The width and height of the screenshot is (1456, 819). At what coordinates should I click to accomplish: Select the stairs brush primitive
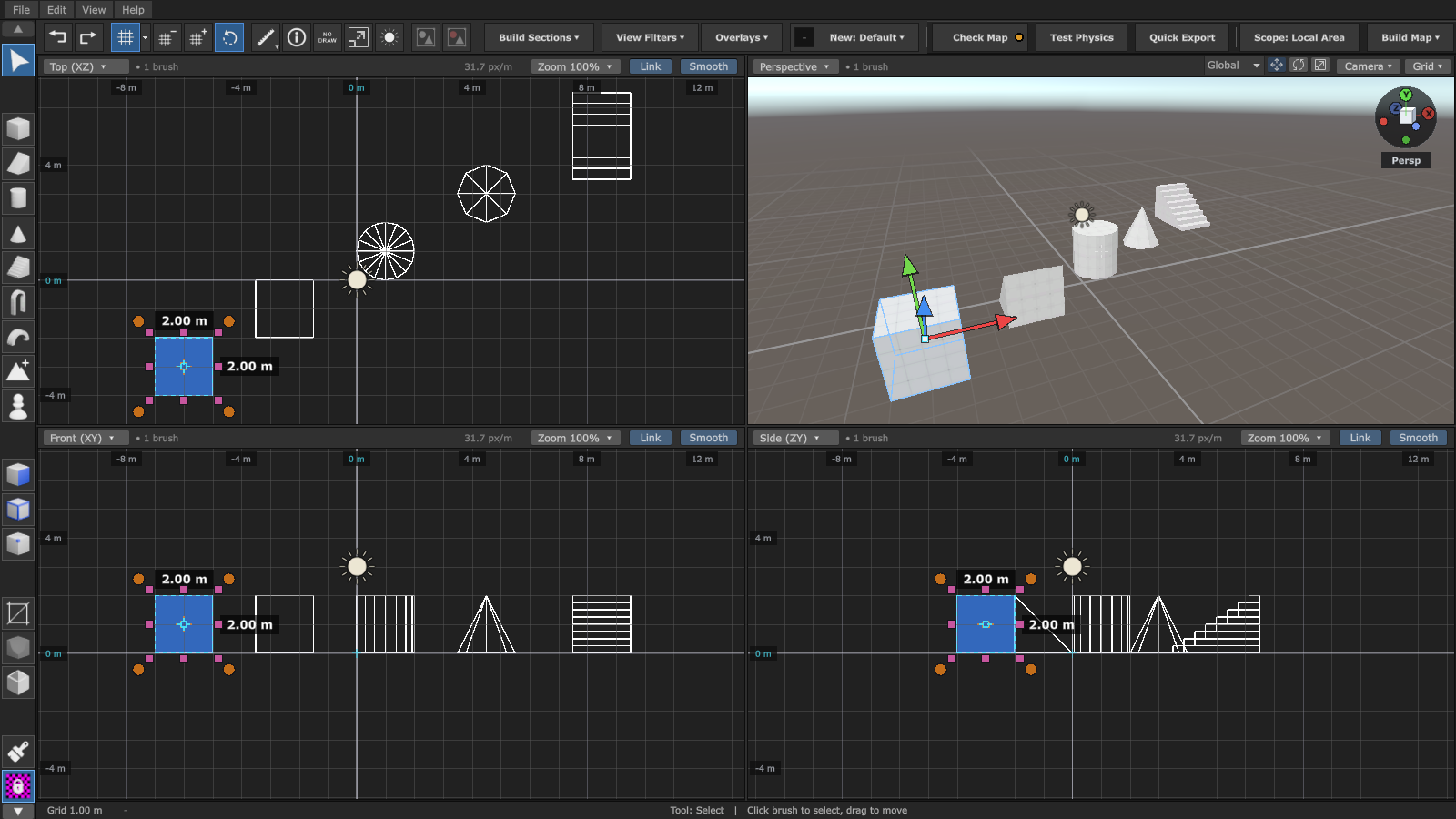(x=18, y=268)
